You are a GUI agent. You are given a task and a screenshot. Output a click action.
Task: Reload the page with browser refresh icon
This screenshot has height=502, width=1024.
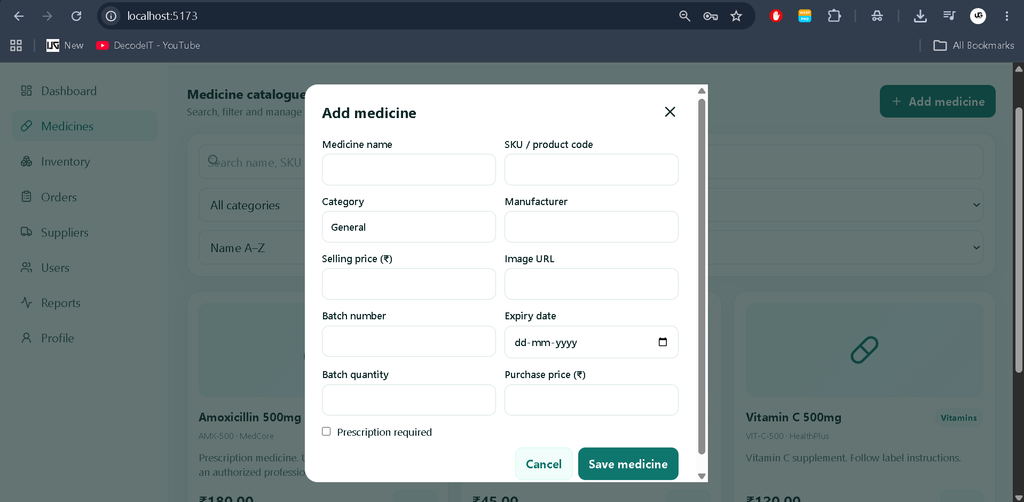[76, 16]
